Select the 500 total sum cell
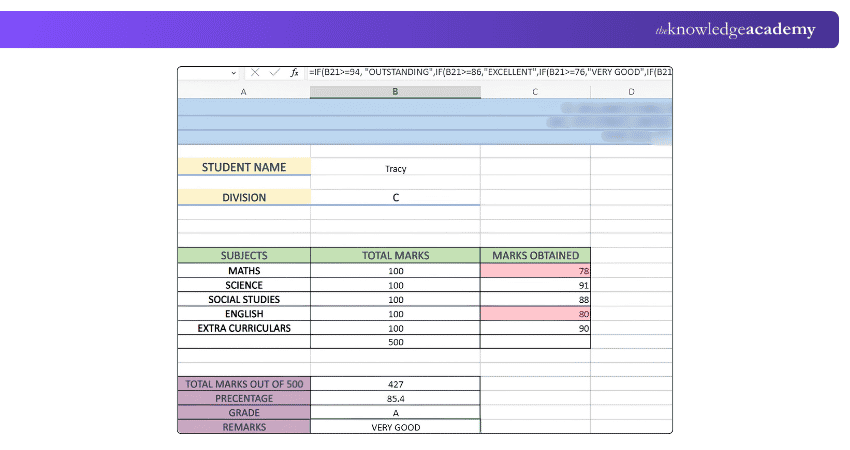 coord(396,342)
